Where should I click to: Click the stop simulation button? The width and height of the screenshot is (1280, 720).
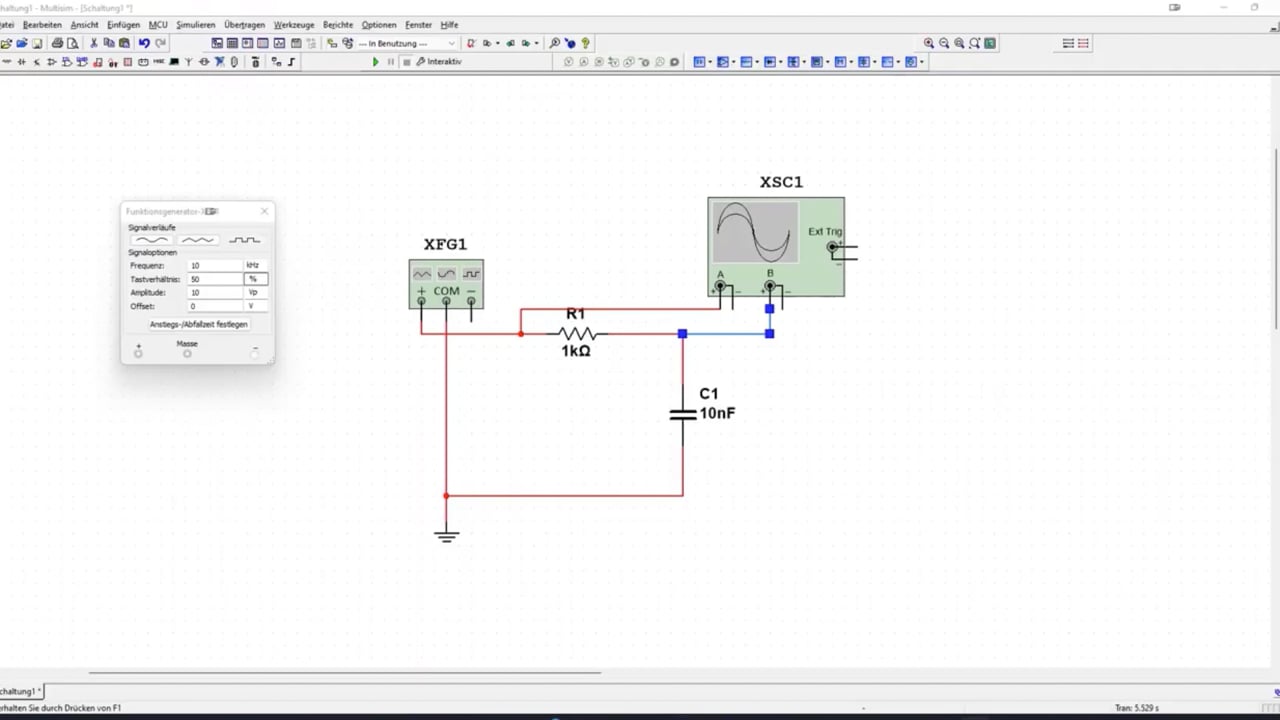pyautogui.click(x=406, y=62)
